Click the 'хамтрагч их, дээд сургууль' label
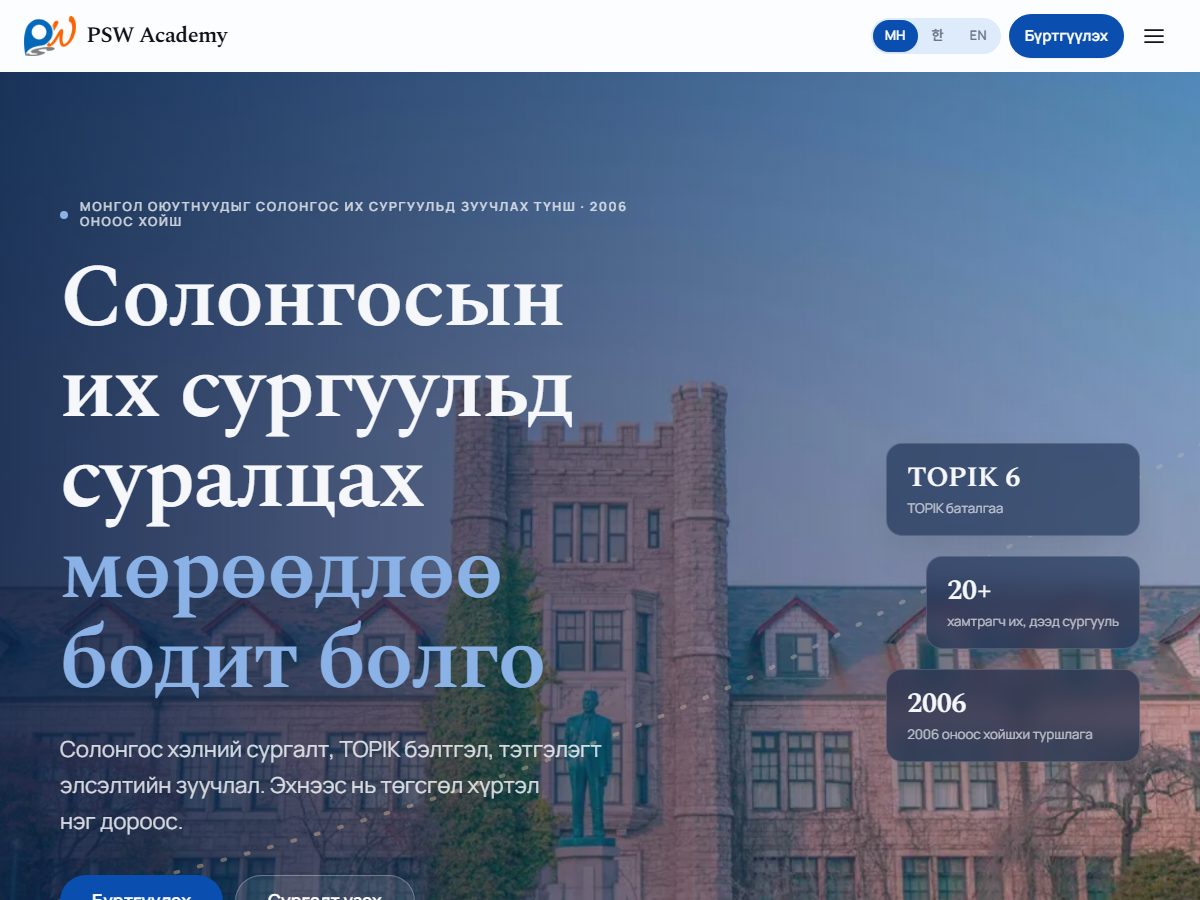 point(1033,622)
